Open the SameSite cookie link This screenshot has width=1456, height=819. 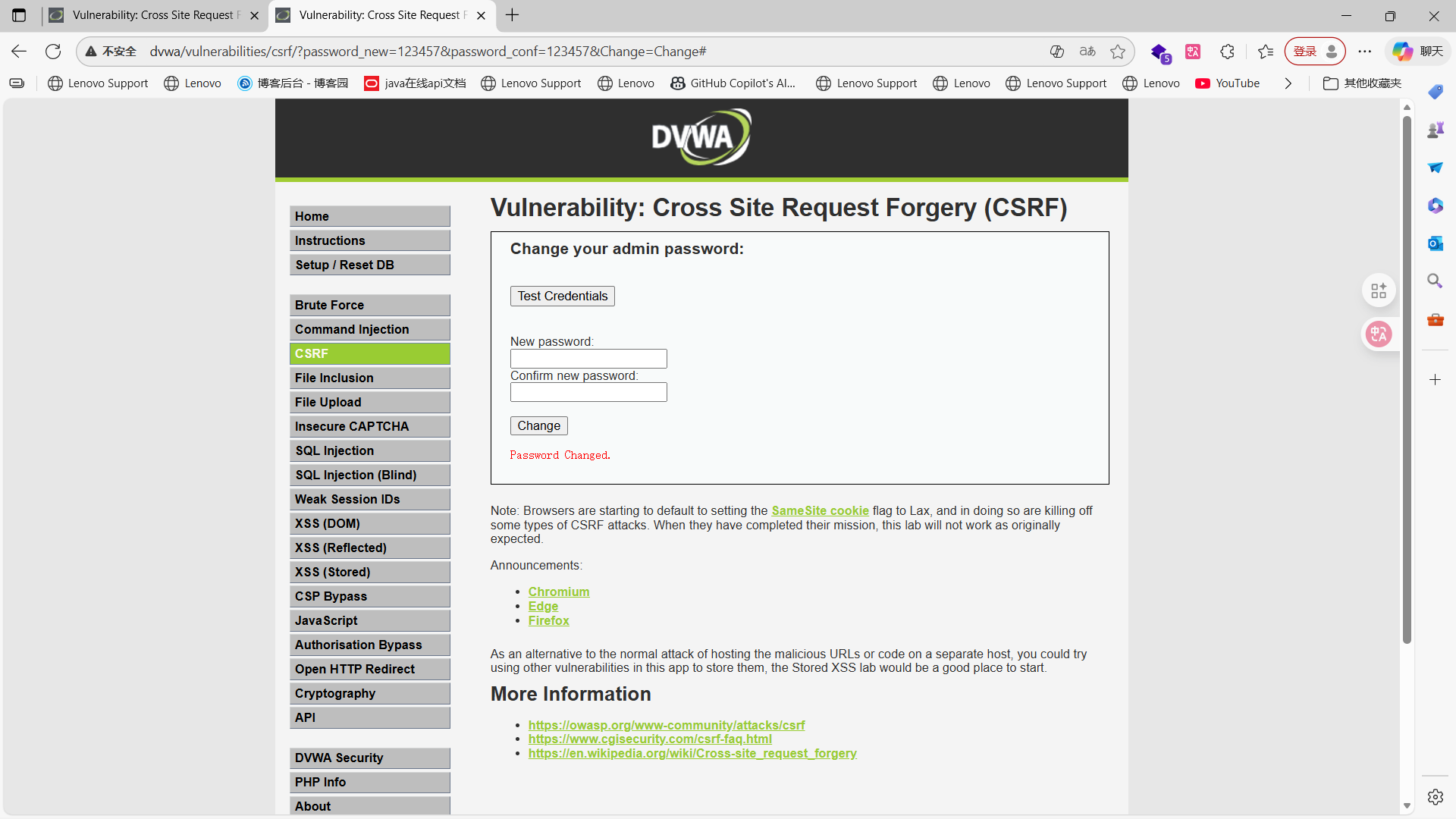820,511
